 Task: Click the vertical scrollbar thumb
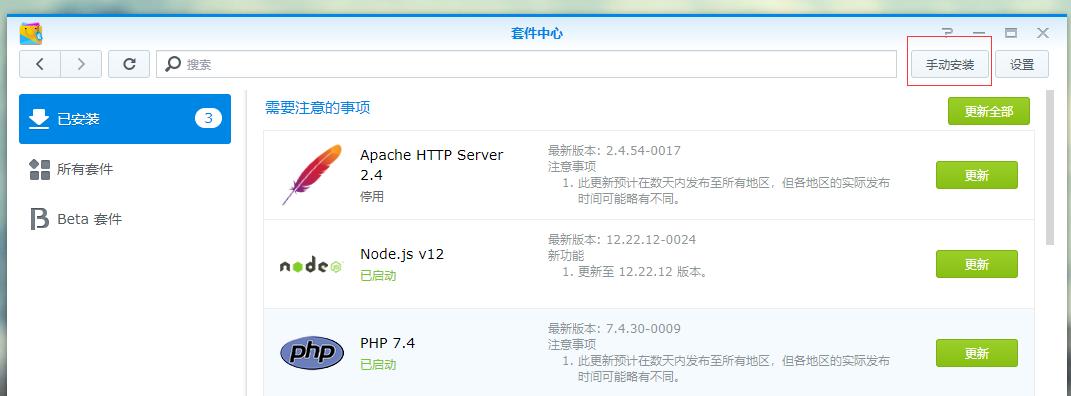pos(1051,167)
